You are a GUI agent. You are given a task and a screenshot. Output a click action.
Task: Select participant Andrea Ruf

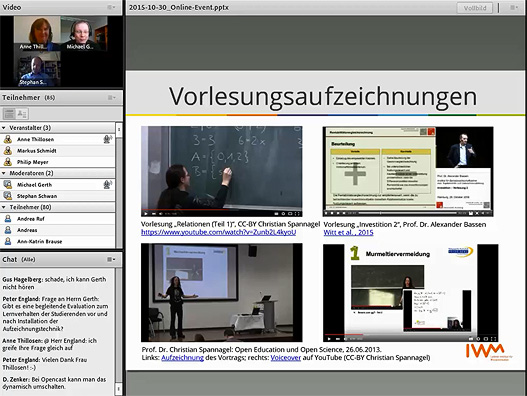point(57,219)
